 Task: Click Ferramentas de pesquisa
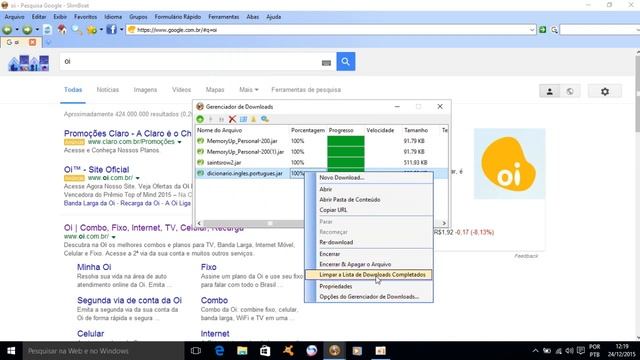point(306,90)
